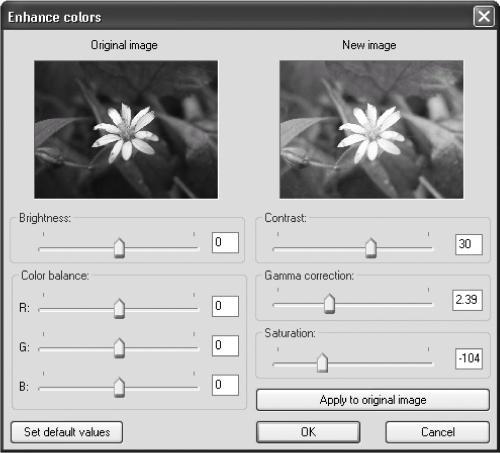
Task: Click the Gamma correction field showing 2.39
Action: (x=467, y=300)
